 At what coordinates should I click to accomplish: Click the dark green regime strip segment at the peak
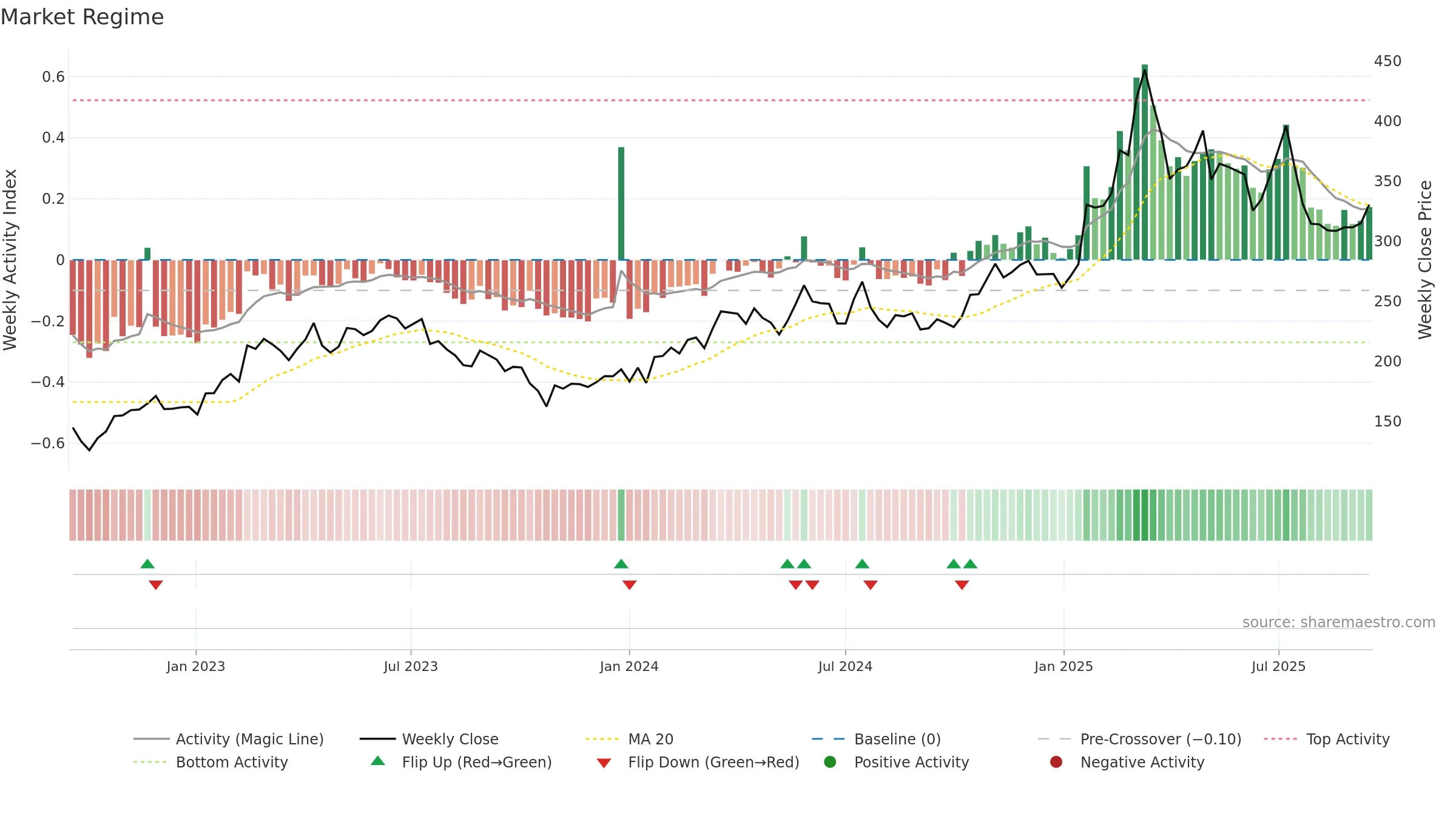(x=1145, y=515)
